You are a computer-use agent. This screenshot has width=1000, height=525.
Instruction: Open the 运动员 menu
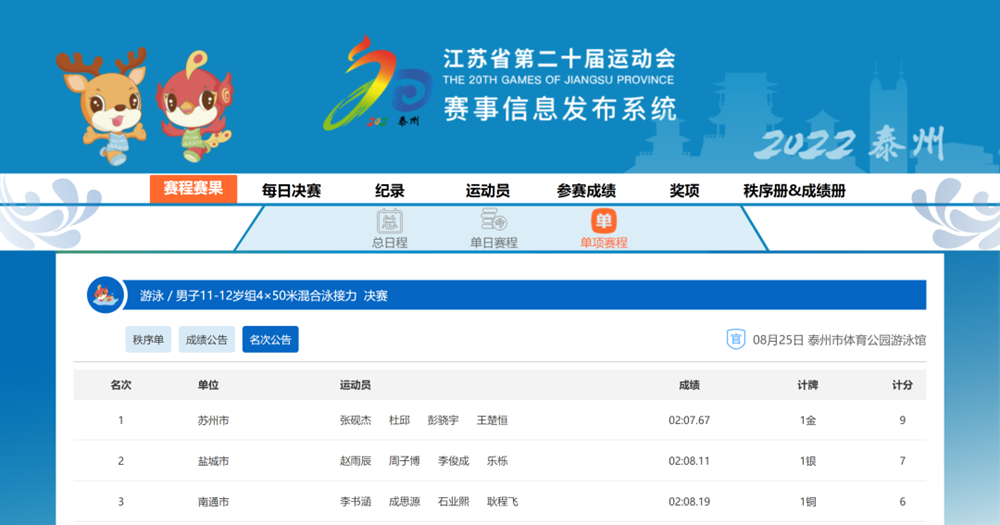pos(487,191)
